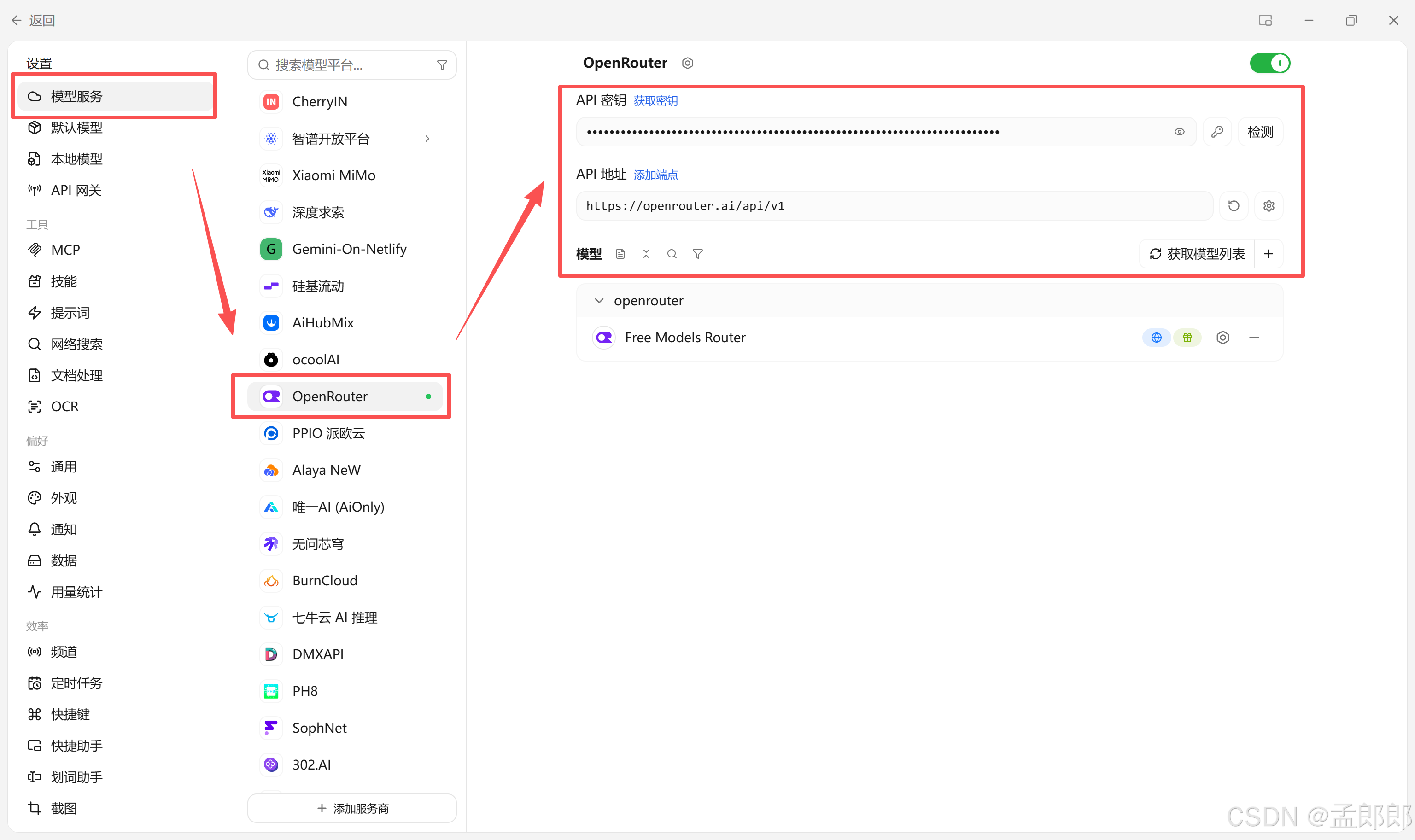Toggle the picture-in-picture window icon in title bar
The height and width of the screenshot is (840, 1415).
(x=1265, y=20)
